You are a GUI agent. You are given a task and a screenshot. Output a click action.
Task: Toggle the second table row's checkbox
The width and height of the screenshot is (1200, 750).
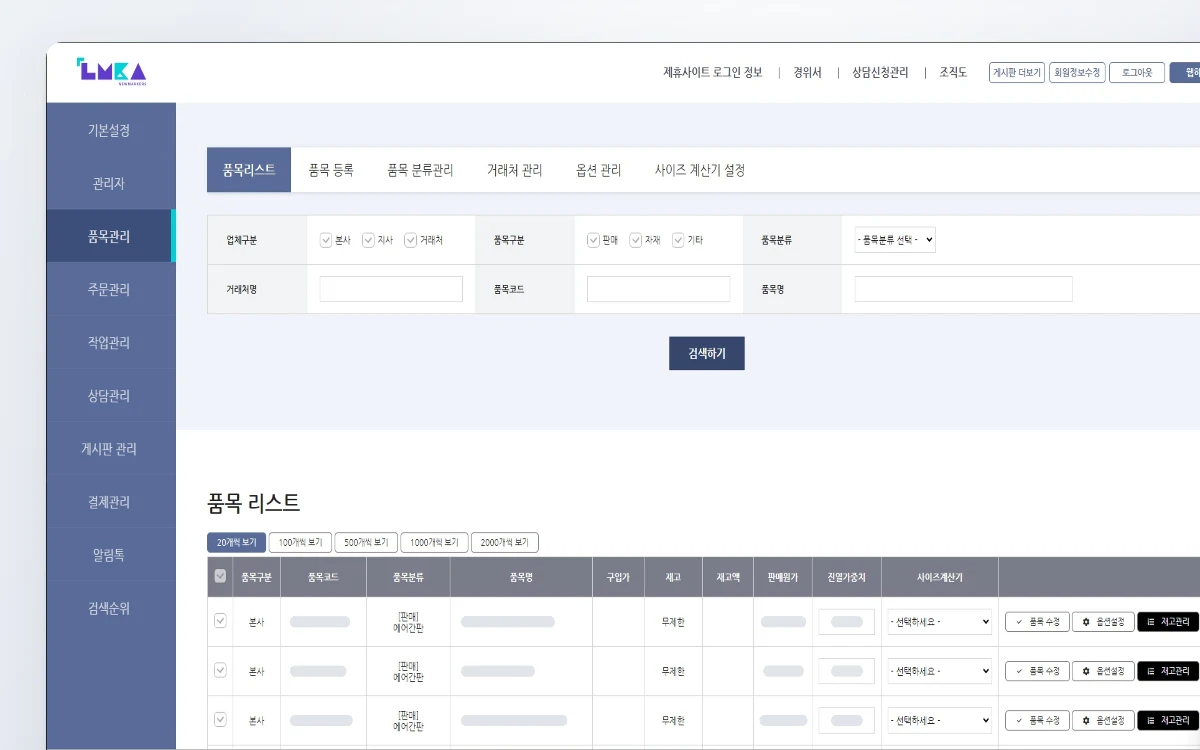point(220,670)
